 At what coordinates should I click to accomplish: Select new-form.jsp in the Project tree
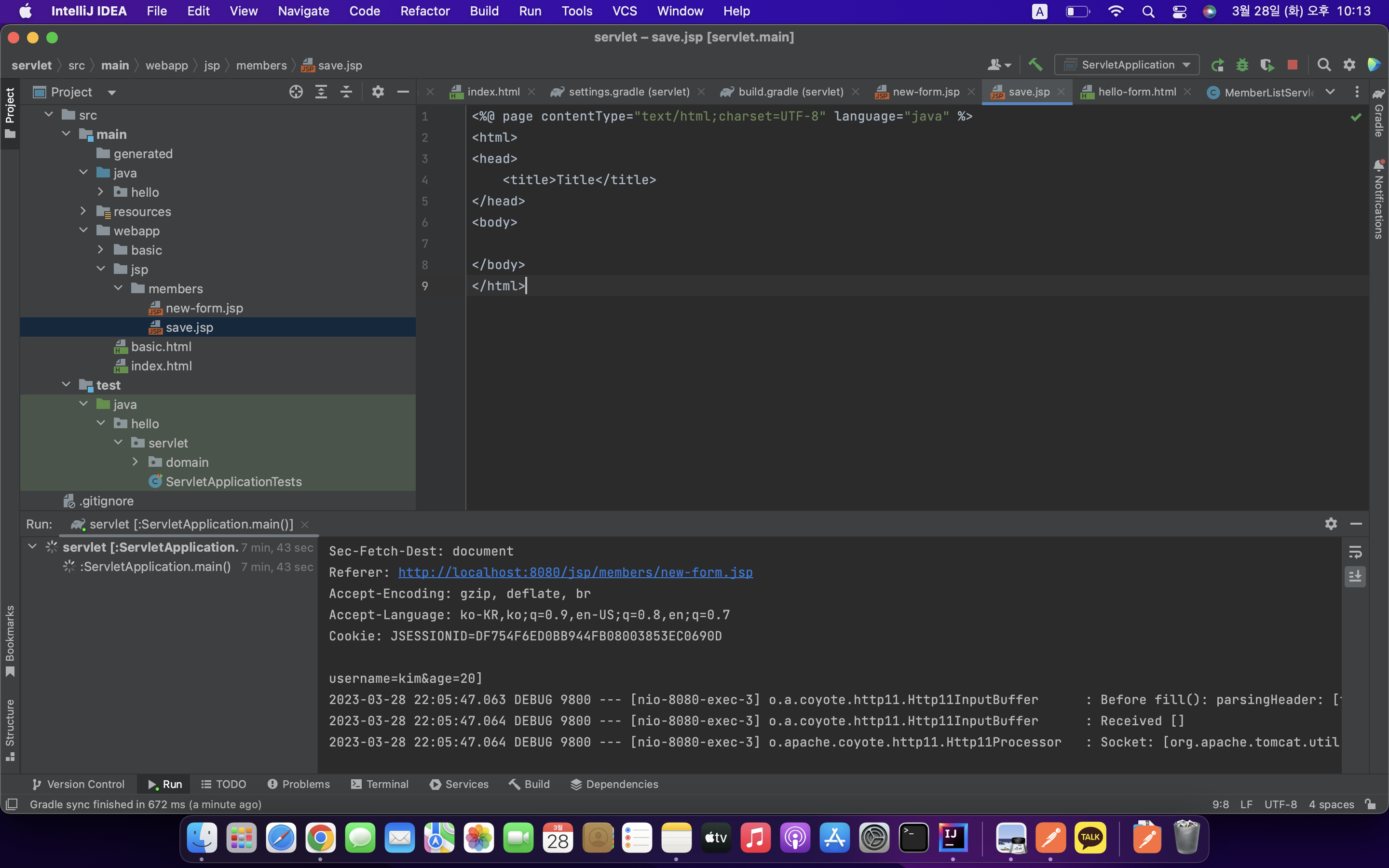[x=204, y=308]
